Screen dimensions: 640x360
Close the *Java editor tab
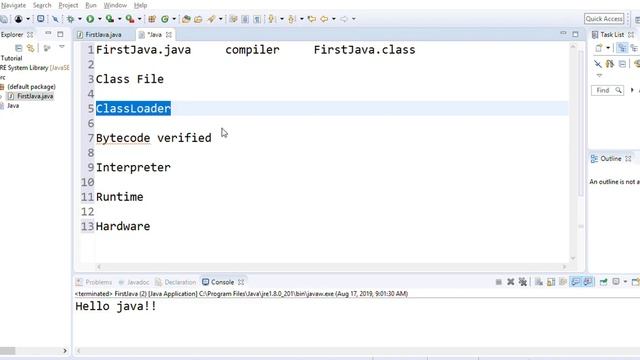coord(169,35)
